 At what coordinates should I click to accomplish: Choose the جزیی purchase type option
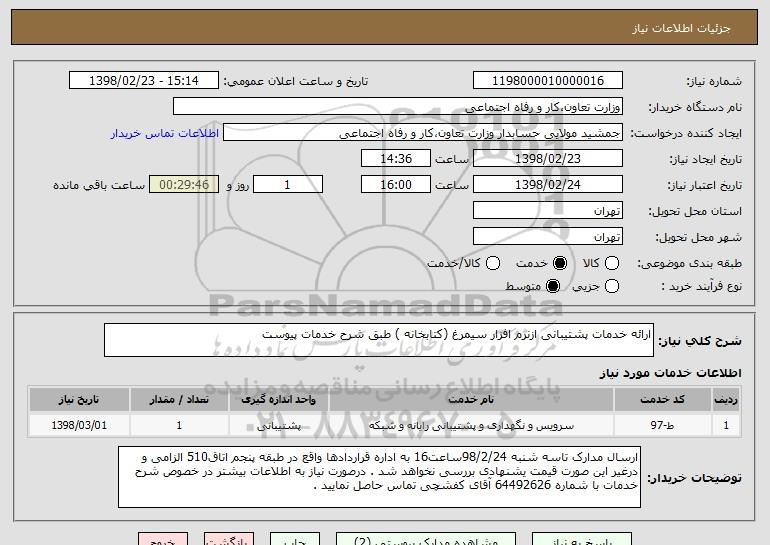(x=612, y=286)
